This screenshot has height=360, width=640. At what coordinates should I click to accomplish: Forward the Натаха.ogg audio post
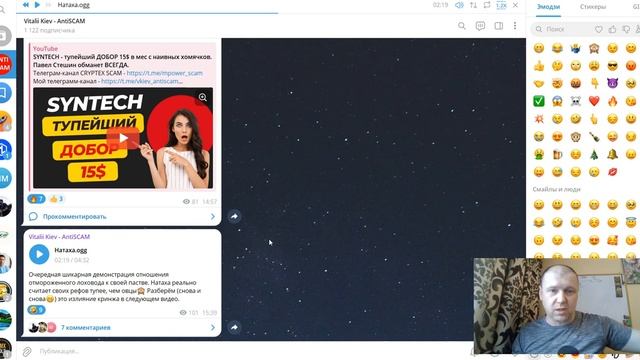pyautogui.click(x=234, y=327)
